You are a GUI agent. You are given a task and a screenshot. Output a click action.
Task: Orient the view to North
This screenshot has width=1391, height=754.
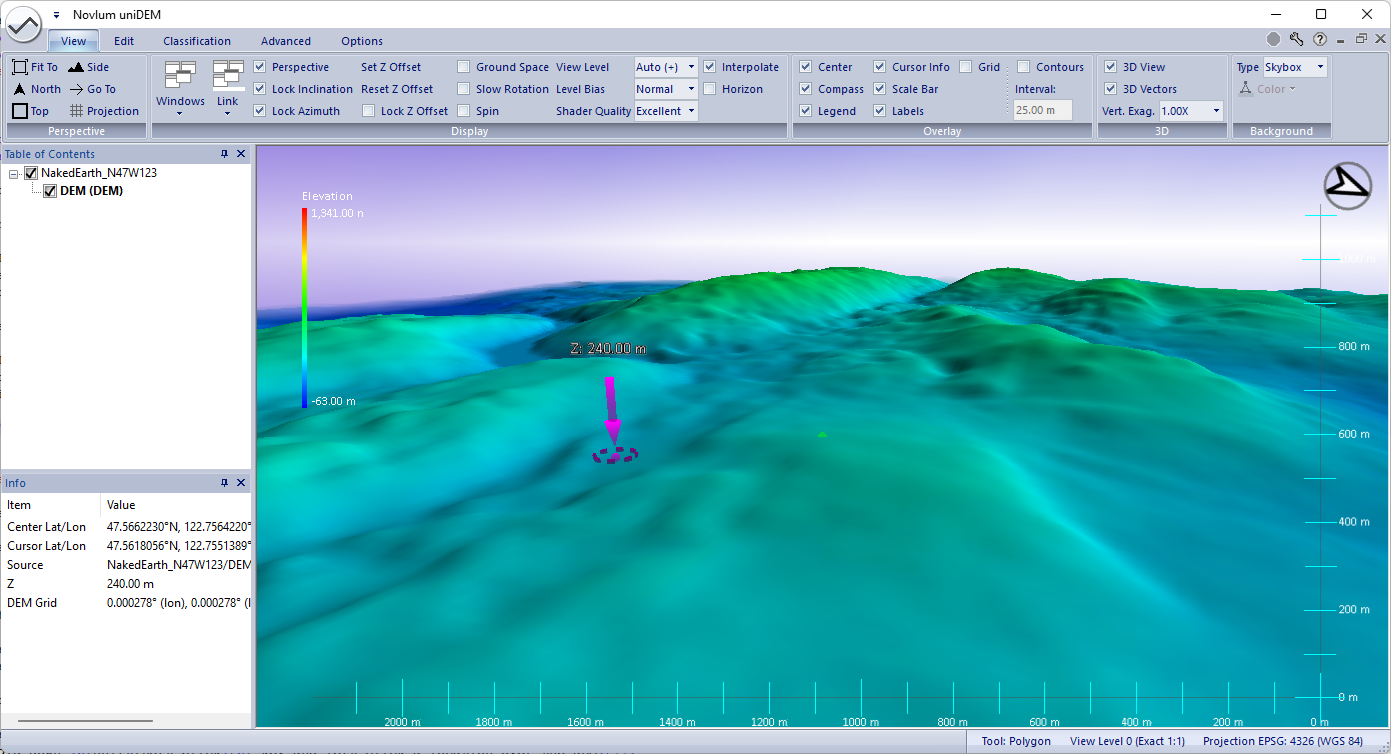click(36, 89)
